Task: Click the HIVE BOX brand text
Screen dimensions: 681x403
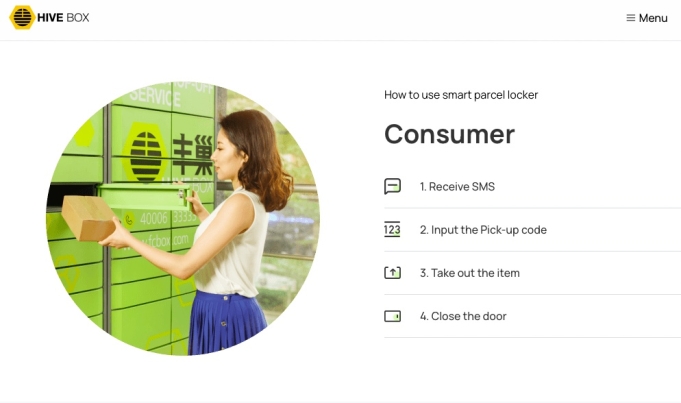Action: [x=63, y=17]
